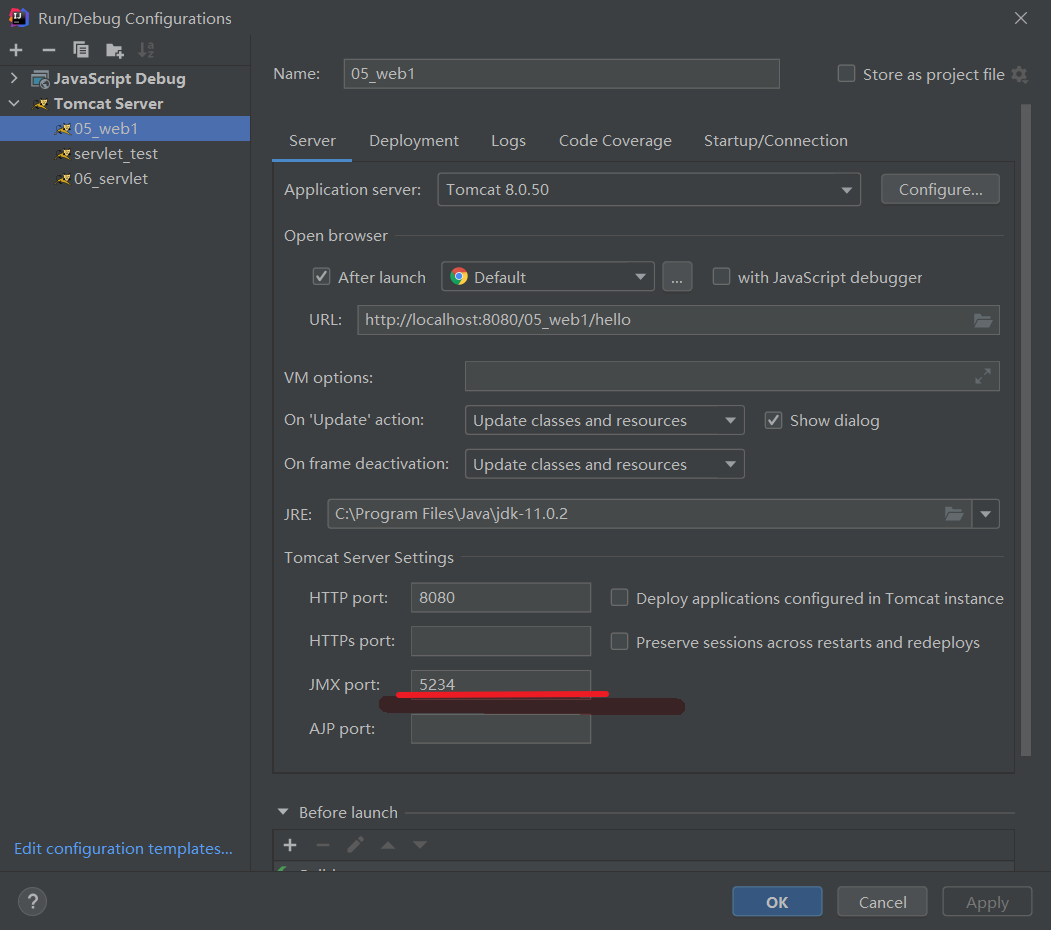Create a new configuration folder
The width and height of the screenshot is (1051, 930).
click(115, 50)
